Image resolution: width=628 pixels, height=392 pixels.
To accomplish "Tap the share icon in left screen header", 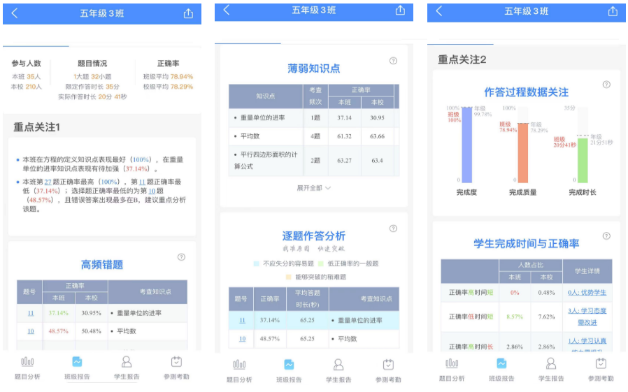I will point(188,13).
